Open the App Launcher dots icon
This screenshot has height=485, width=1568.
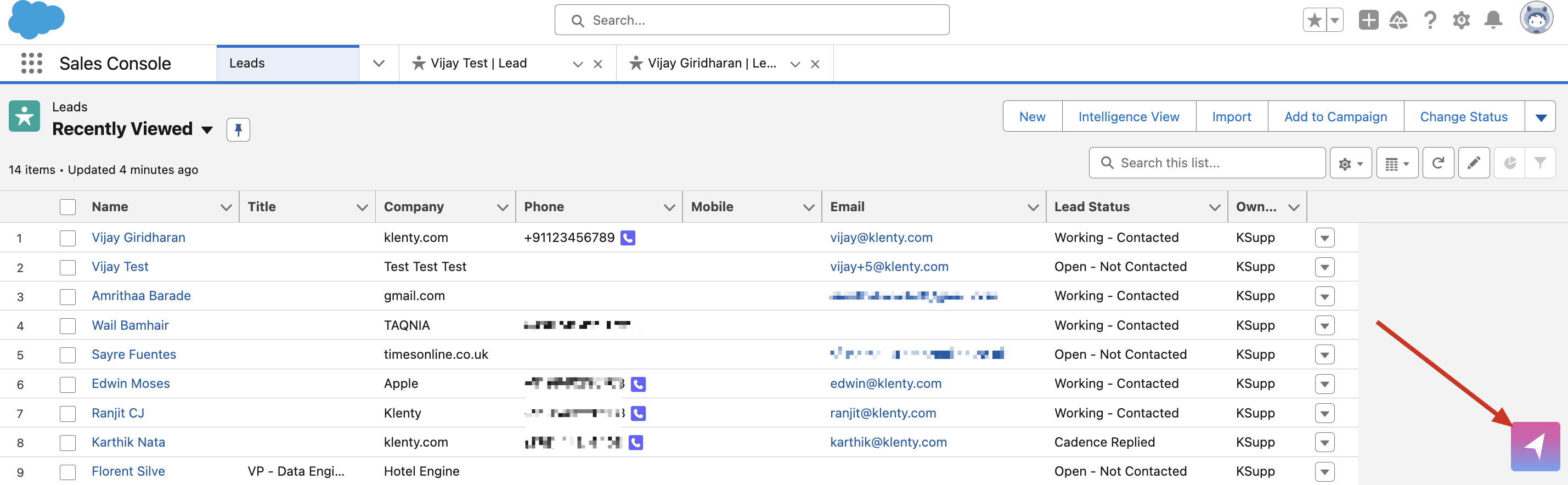[x=32, y=63]
